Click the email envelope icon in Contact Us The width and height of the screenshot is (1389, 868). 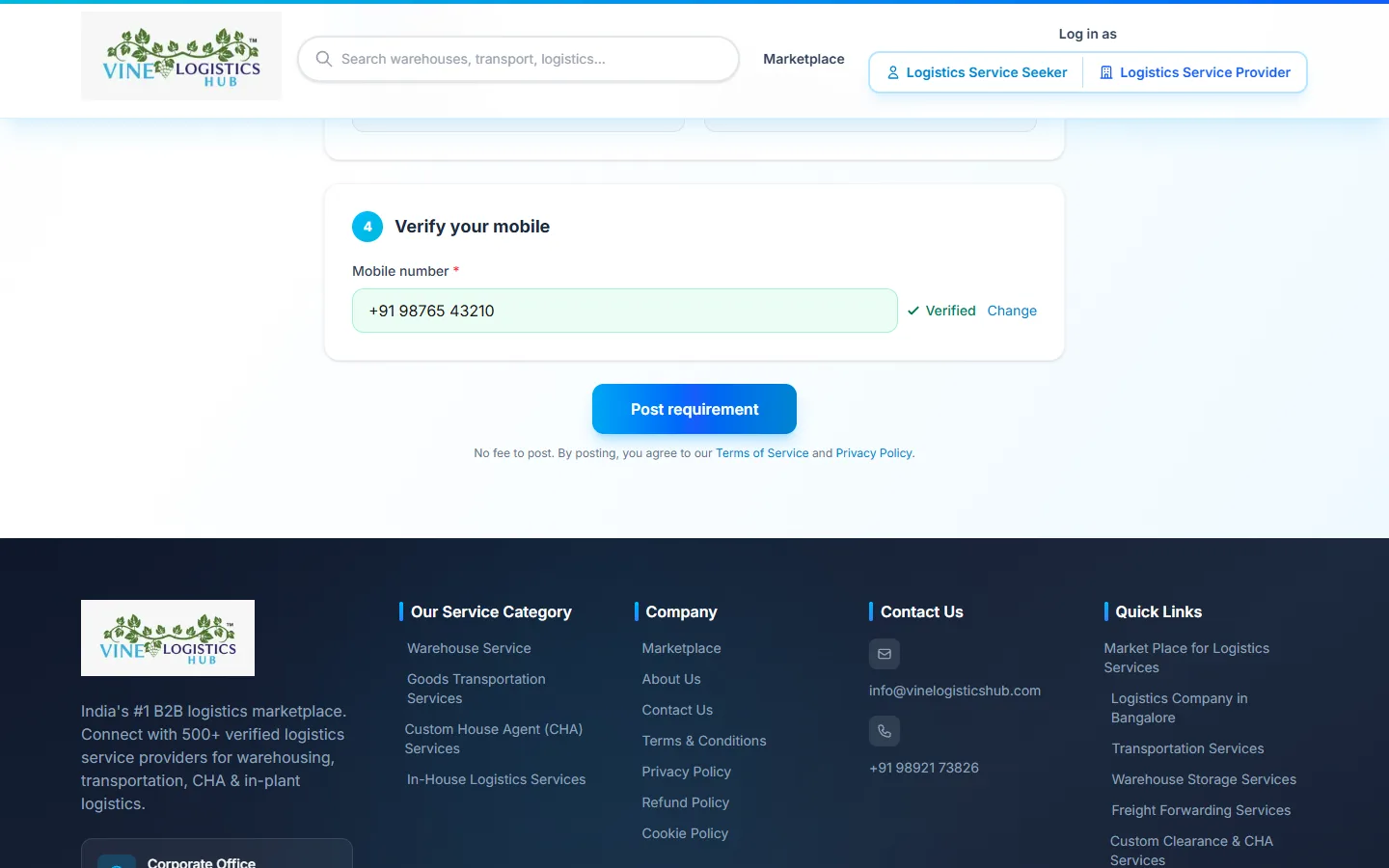click(x=885, y=654)
